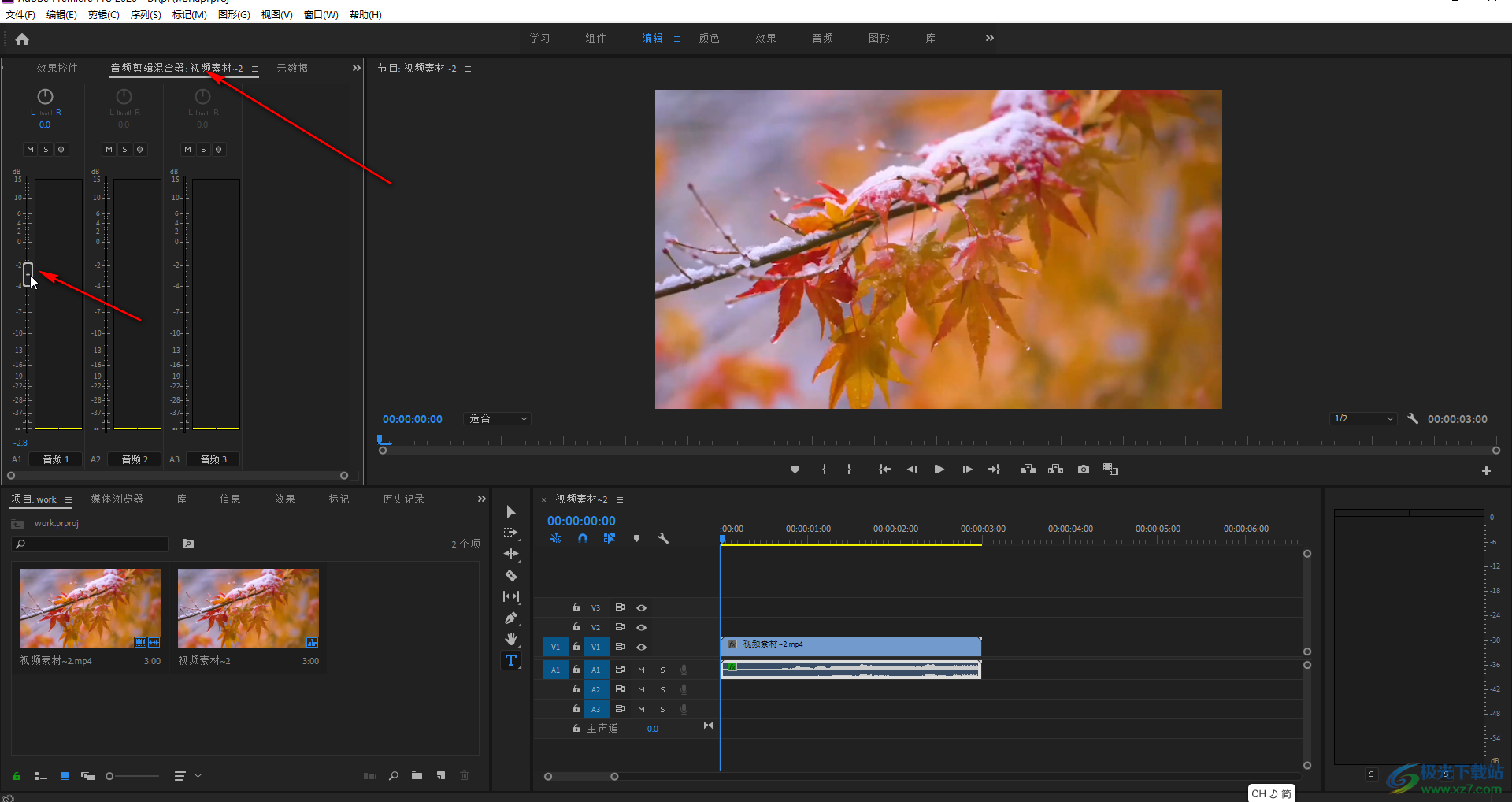
Task: Select the Type tool
Action: [510, 660]
